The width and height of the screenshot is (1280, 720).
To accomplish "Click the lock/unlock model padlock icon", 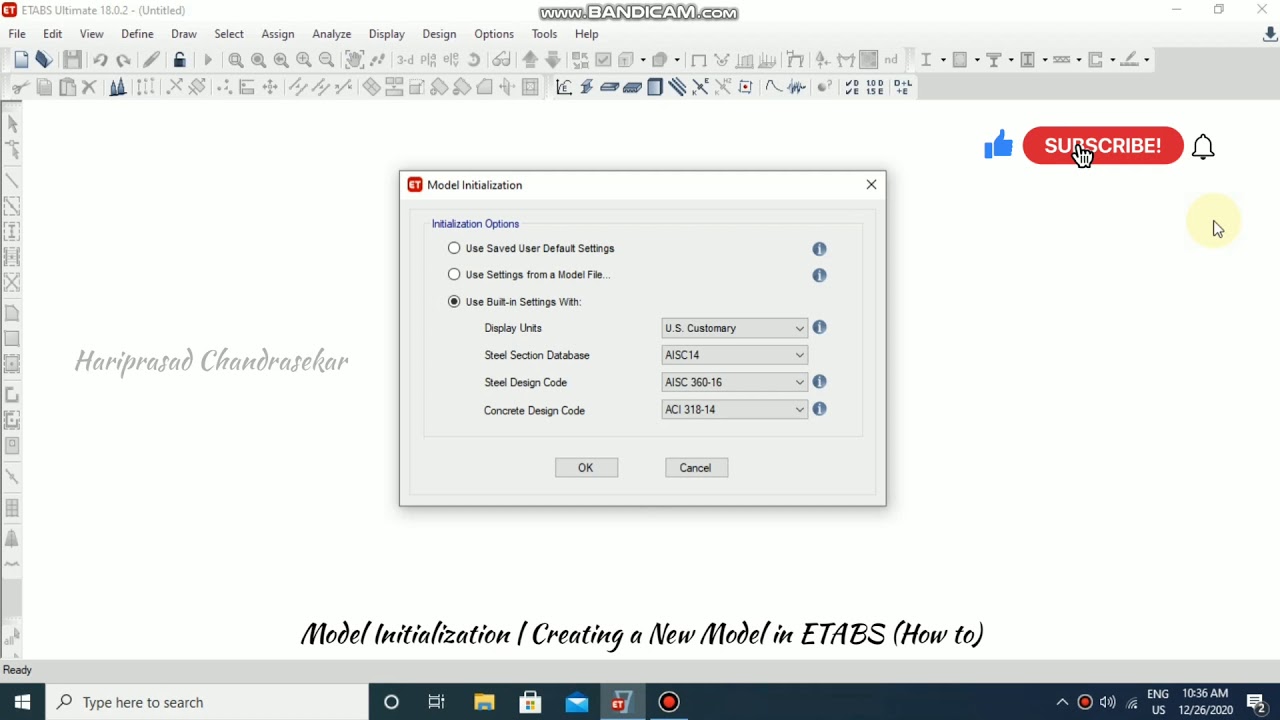I will coord(179,60).
